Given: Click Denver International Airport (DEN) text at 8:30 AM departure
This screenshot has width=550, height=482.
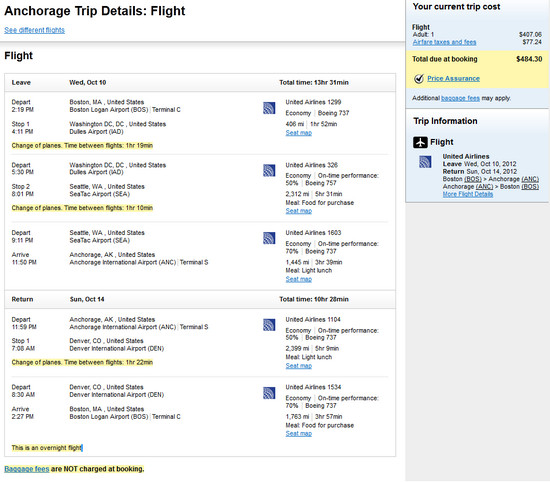Looking at the screenshot, I should pos(117,395).
